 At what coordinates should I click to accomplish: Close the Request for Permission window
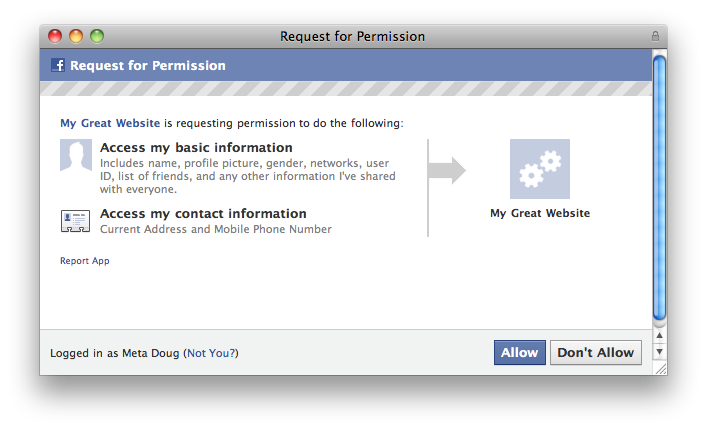click(55, 36)
